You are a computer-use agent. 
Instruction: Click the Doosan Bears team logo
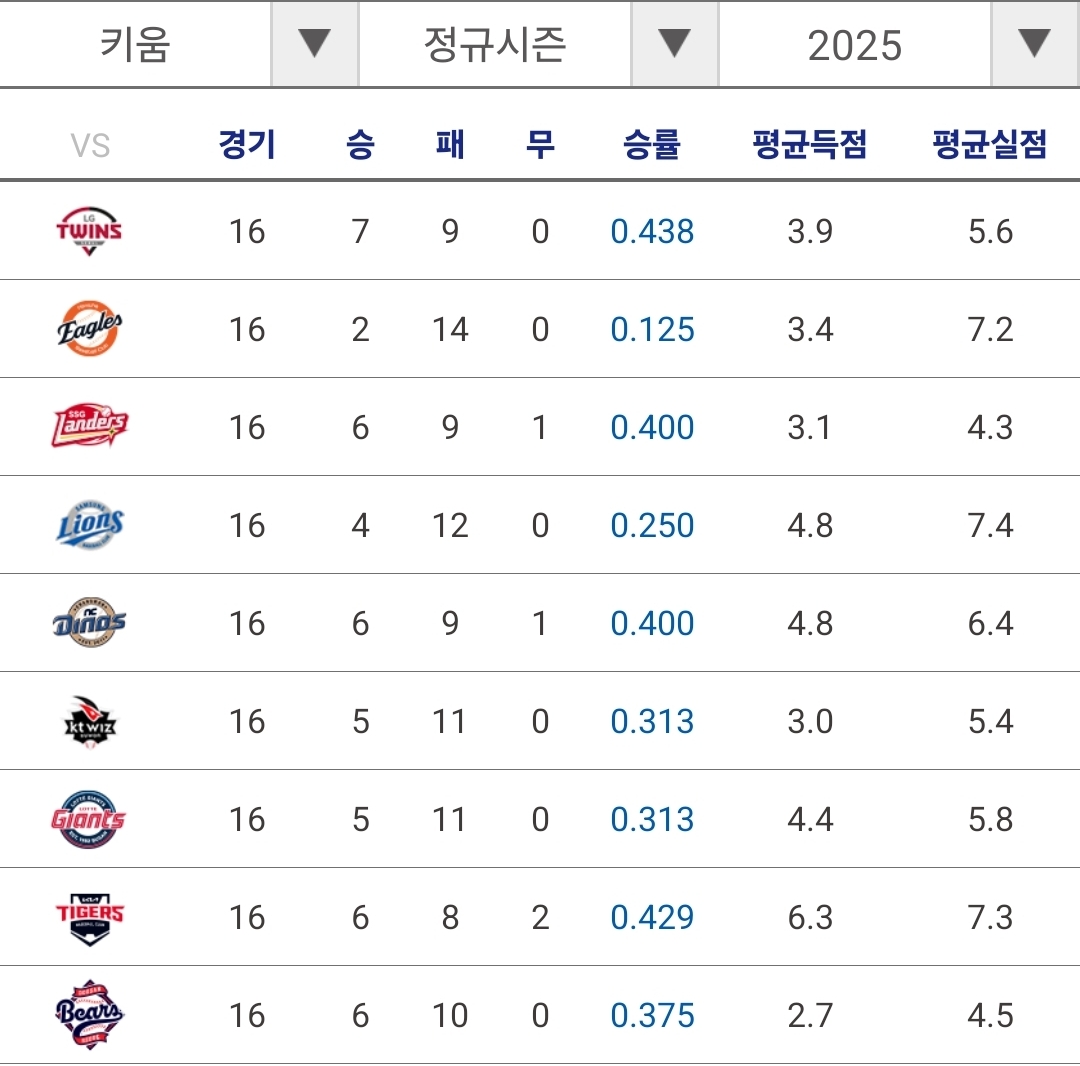(x=90, y=1015)
